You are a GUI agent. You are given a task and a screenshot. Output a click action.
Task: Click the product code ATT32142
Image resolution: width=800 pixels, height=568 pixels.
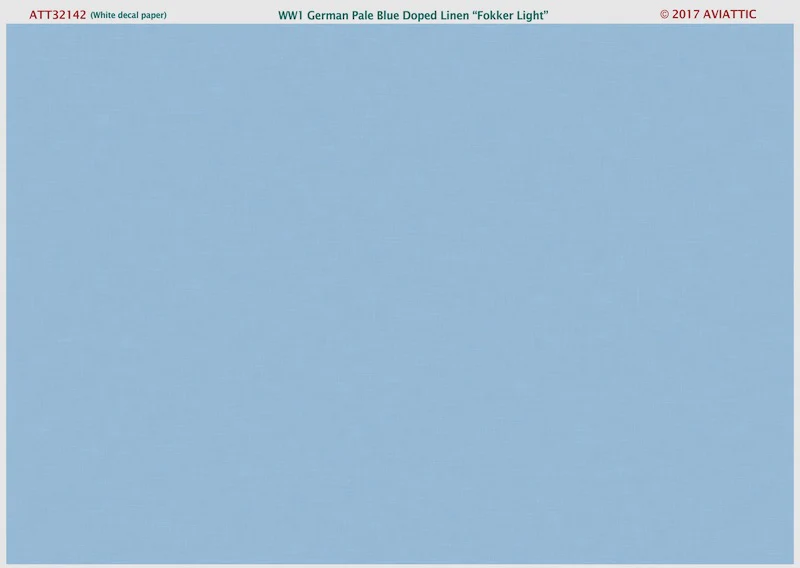coord(58,15)
